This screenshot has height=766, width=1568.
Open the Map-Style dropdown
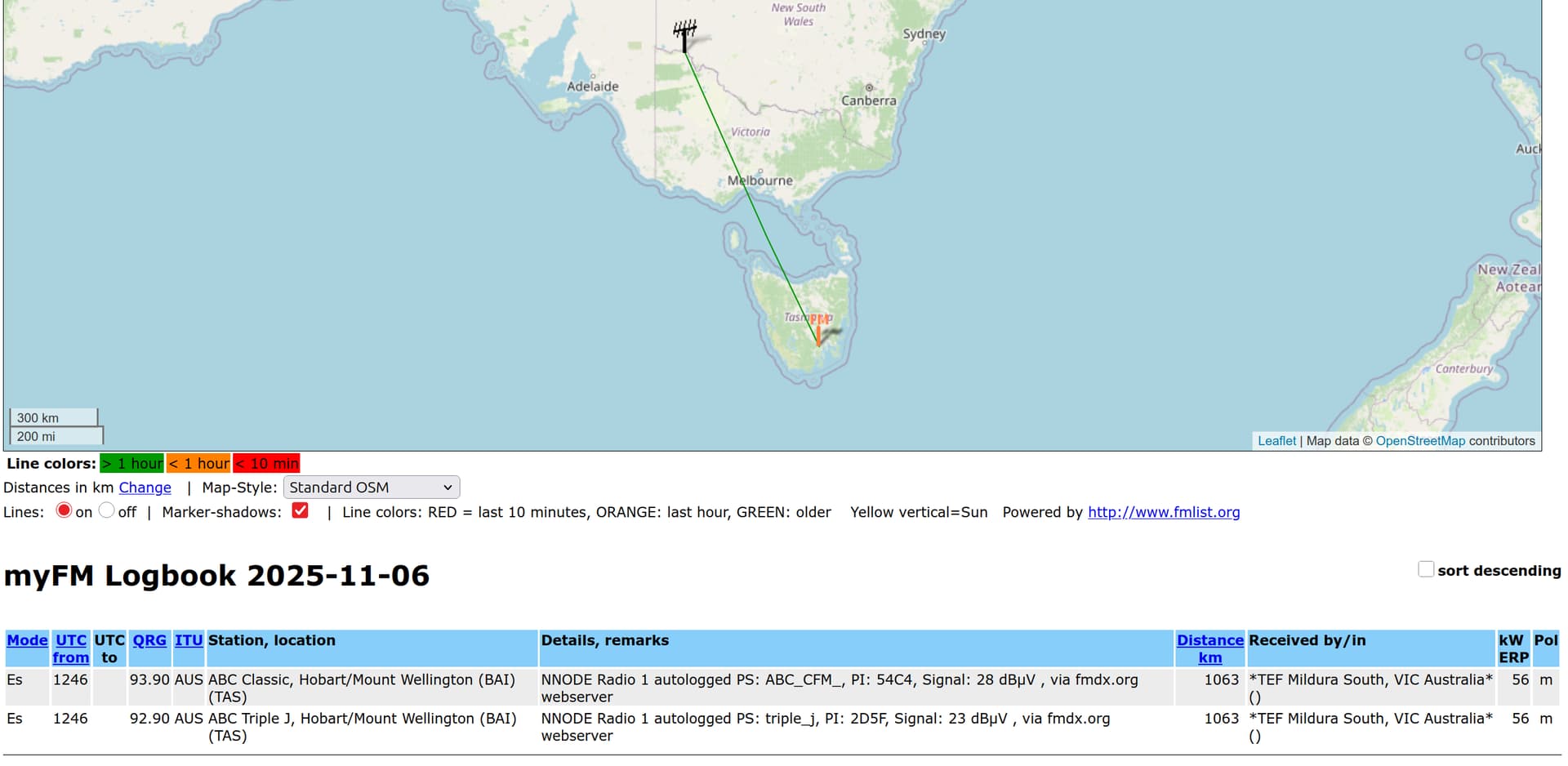pos(372,488)
